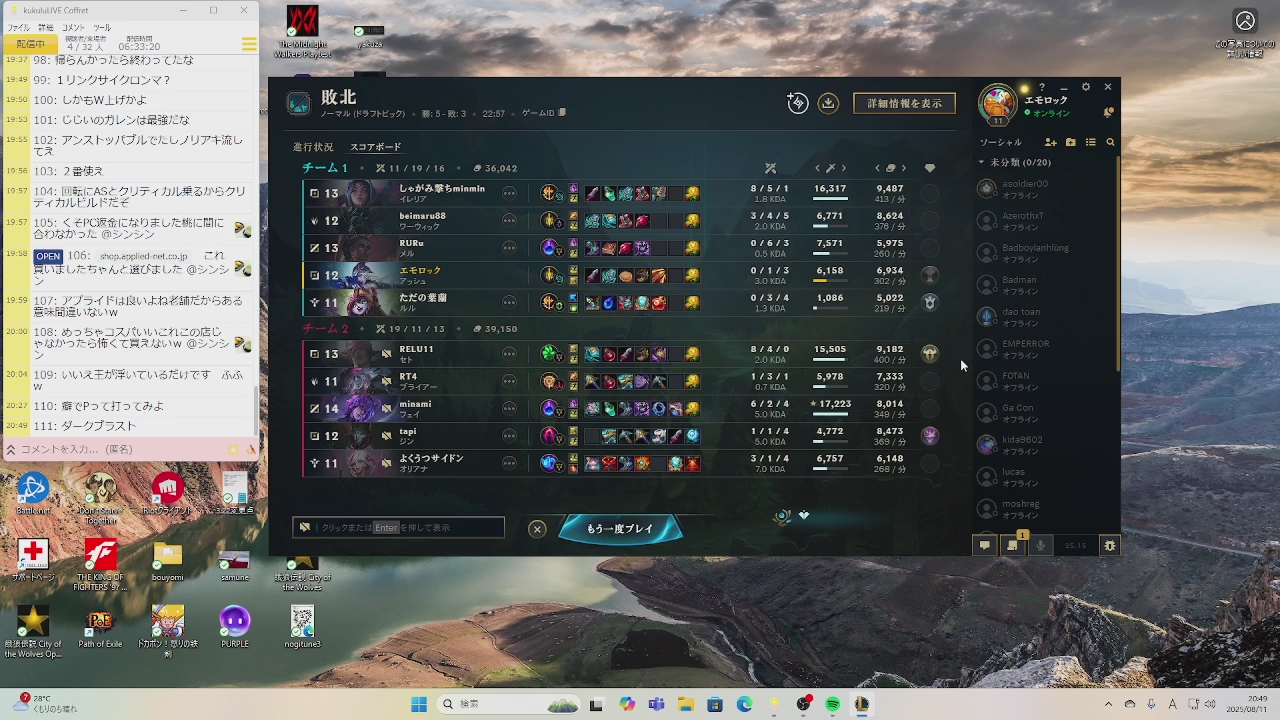This screenshot has height=720, width=1280.
Task: Open the chat bubble icon at bottom right
Action: pyautogui.click(x=985, y=545)
